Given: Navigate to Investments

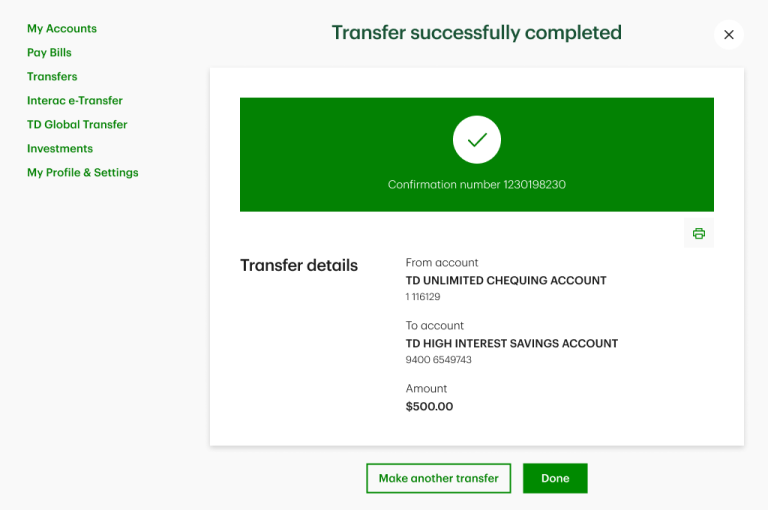Looking at the screenshot, I should (x=60, y=148).
